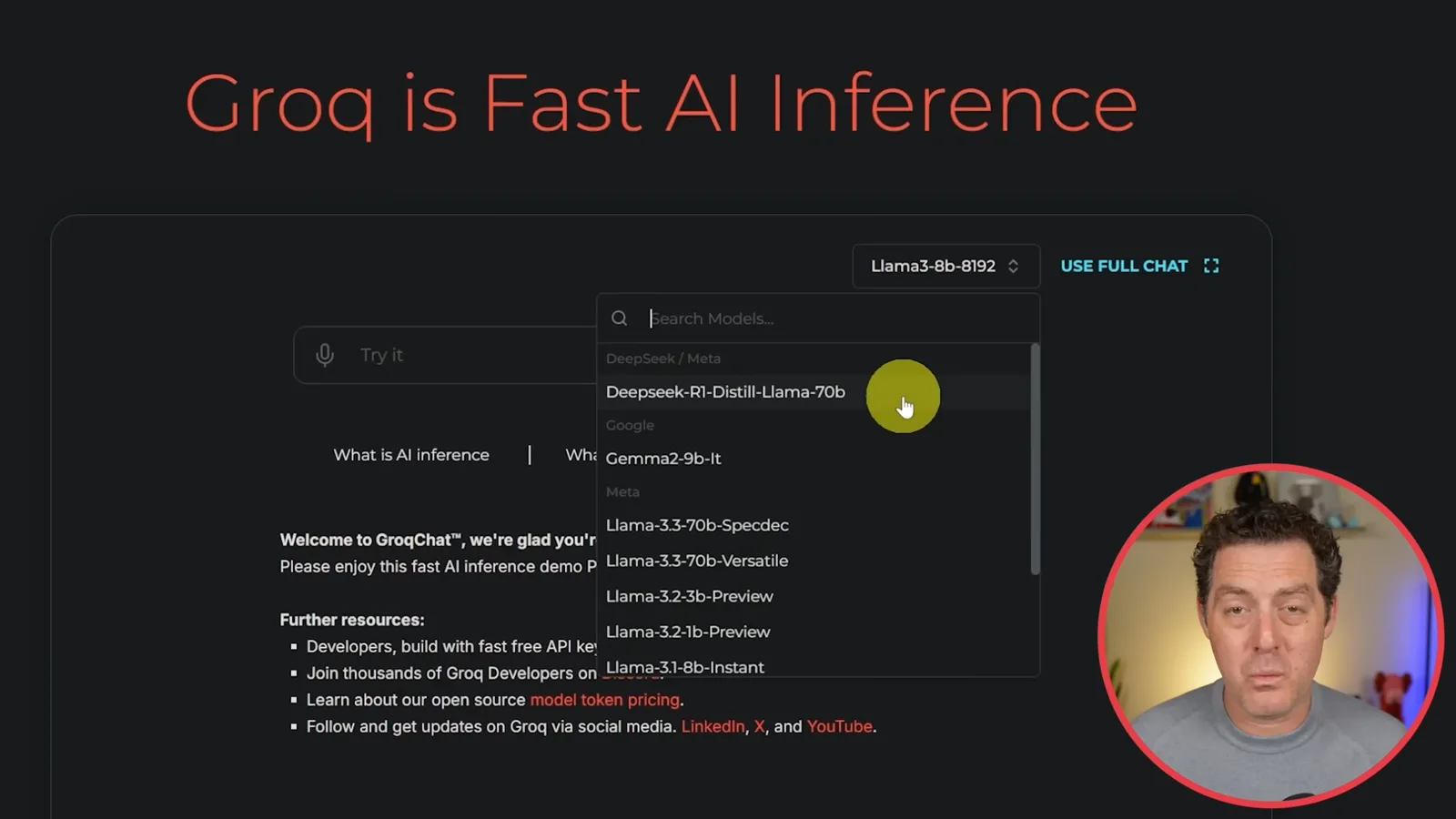The width and height of the screenshot is (1456, 819).
Task: Click the fullscreen expand icon beside USE FULL CHAT
Action: tap(1211, 266)
